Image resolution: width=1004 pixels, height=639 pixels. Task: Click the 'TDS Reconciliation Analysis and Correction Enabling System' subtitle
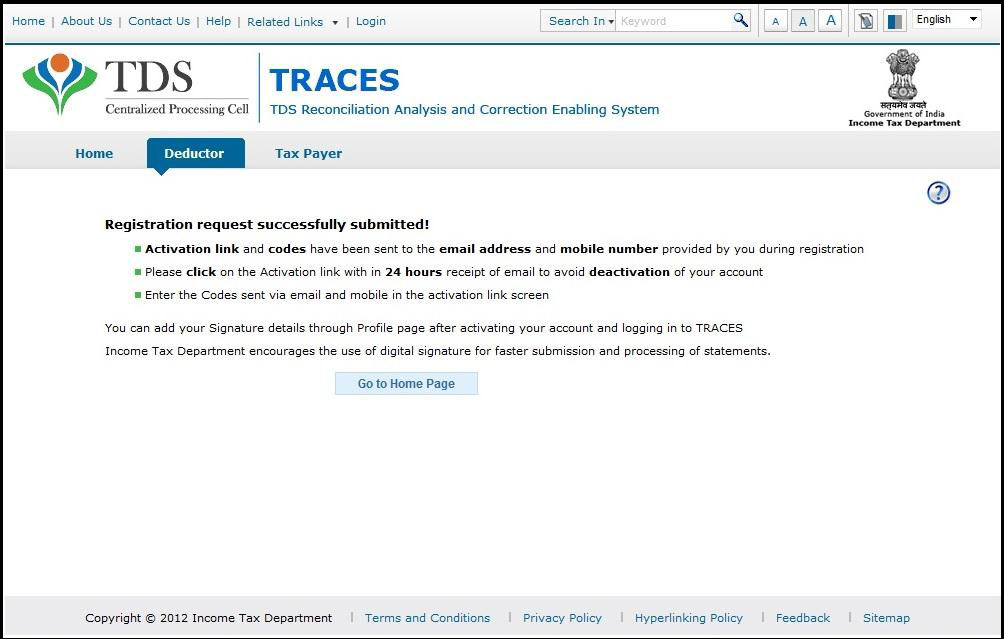coord(464,109)
